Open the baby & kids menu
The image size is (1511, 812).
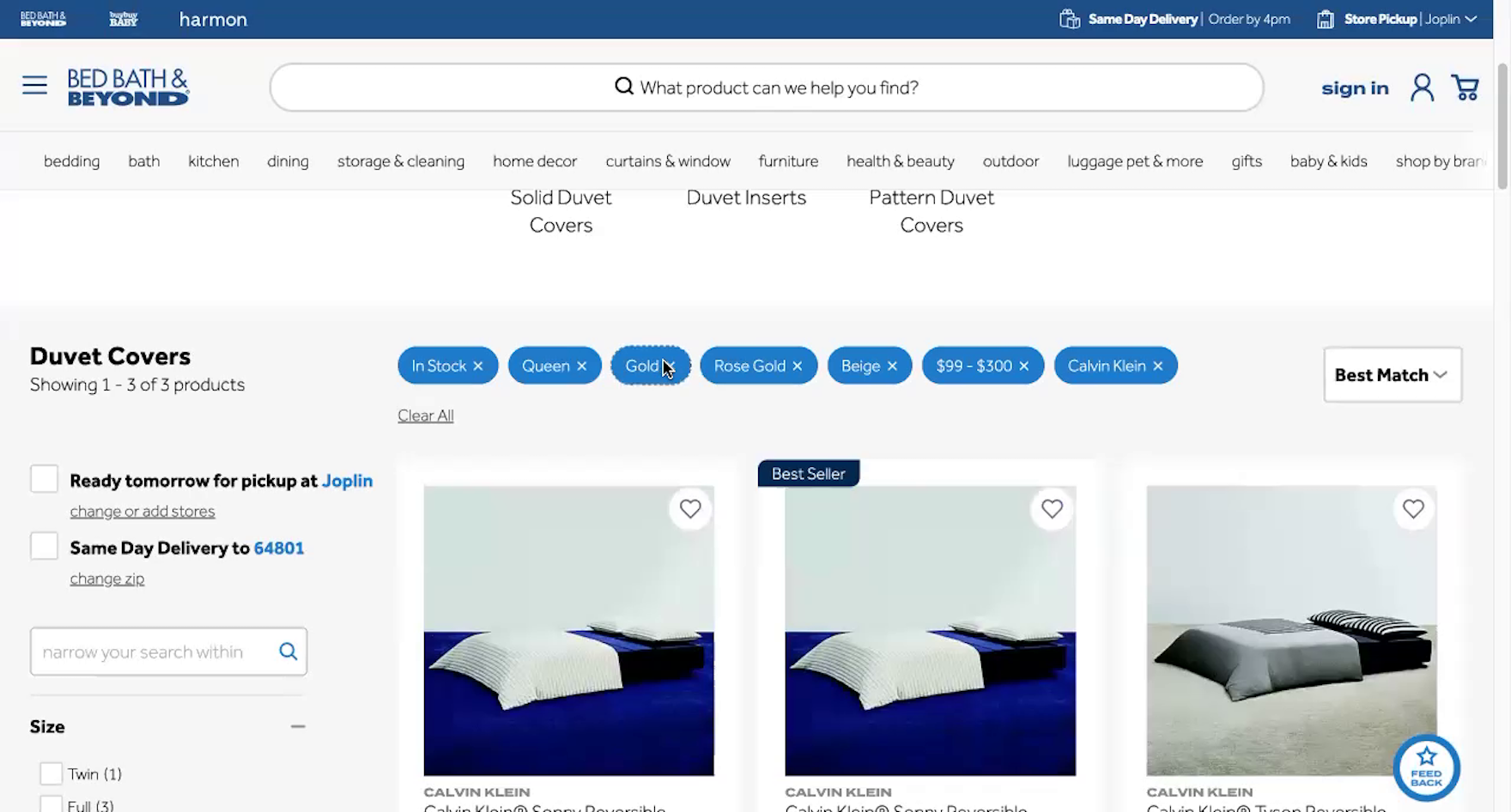coord(1328,161)
